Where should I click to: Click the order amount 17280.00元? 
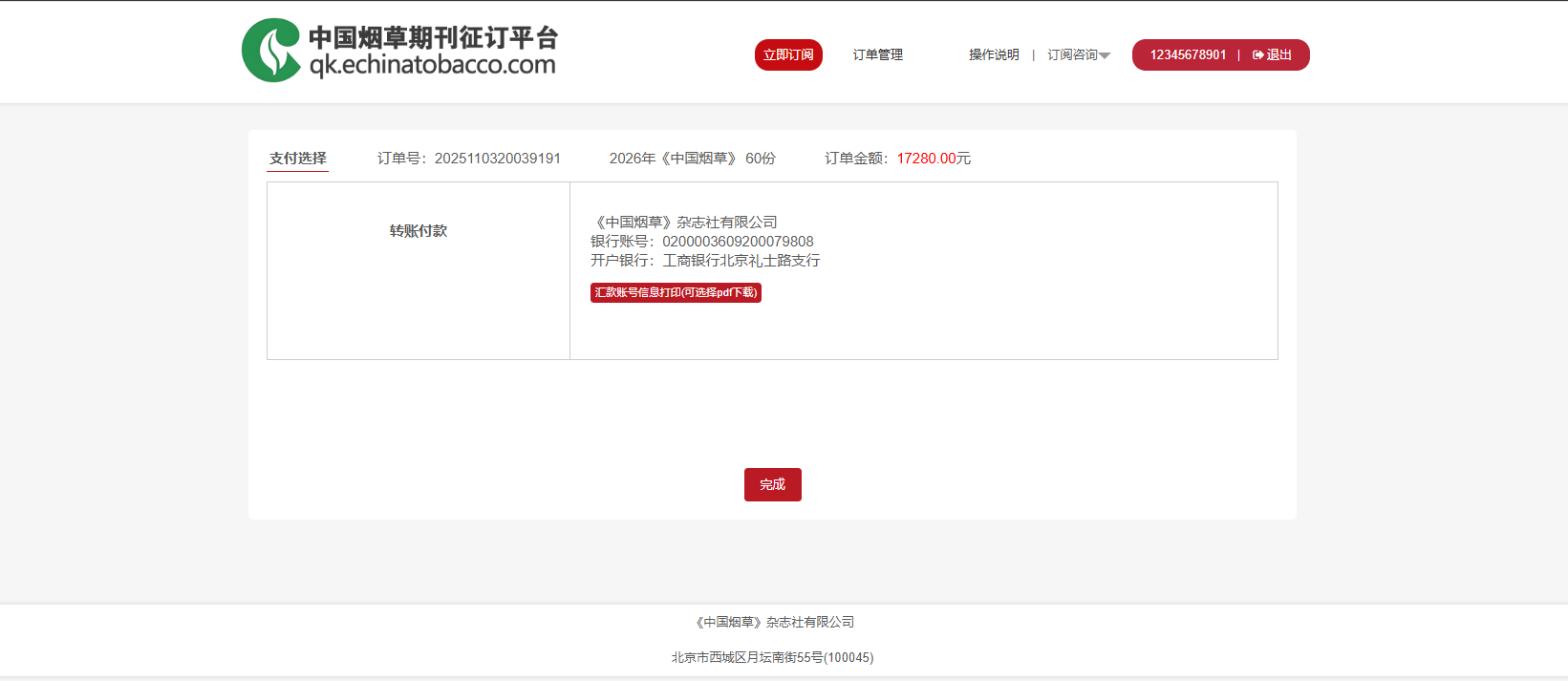933,159
